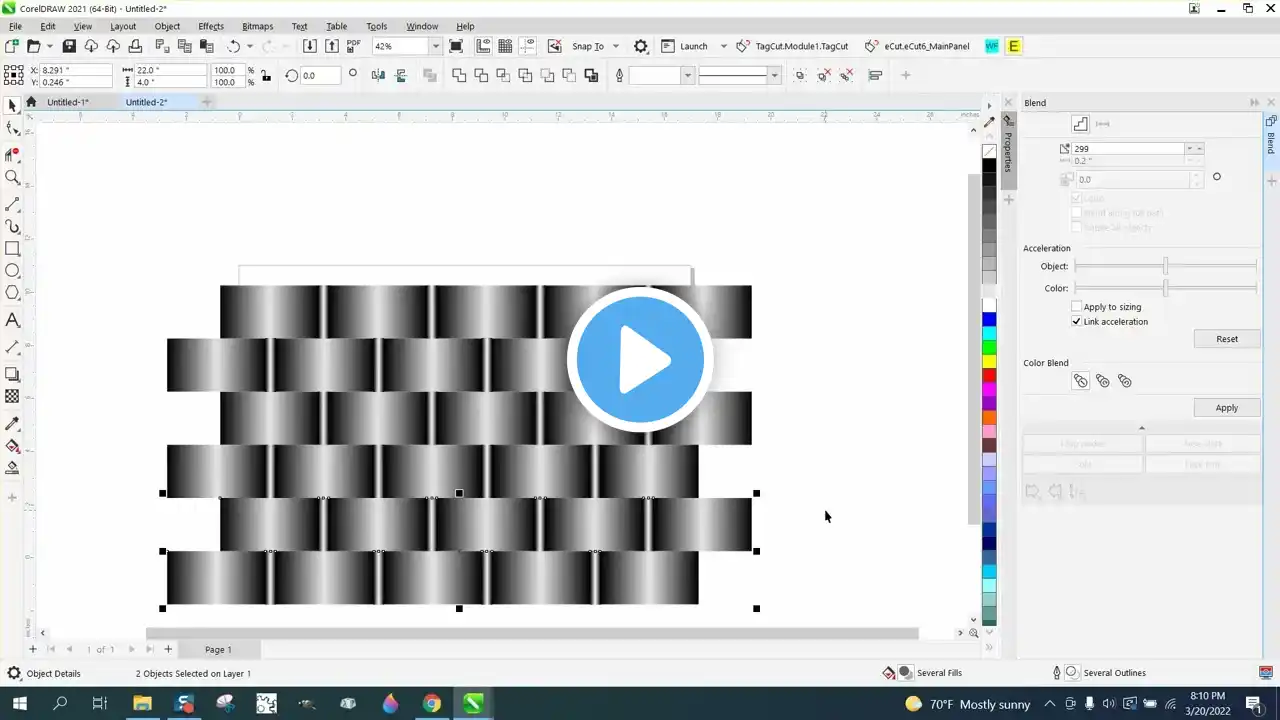Expand the Snap To dropdown
Screen dimensions: 1280x720
click(x=615, y=46)
